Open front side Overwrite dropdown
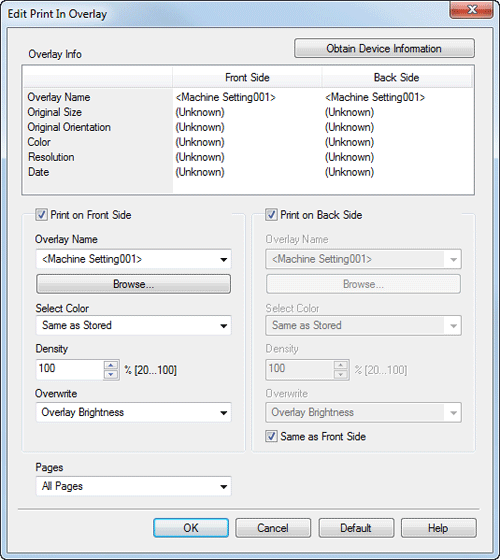Screen dimensions: 500x560 tap(133, 412)
